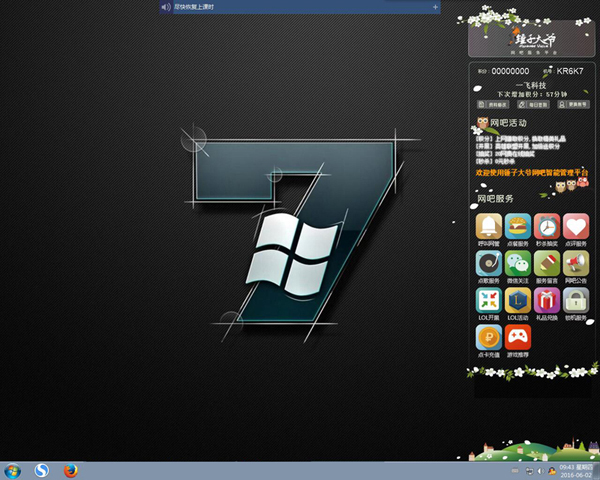Click the 网吧服务 section heading
The height and width of the screenshot is (480, 600).
click(495, 199)
